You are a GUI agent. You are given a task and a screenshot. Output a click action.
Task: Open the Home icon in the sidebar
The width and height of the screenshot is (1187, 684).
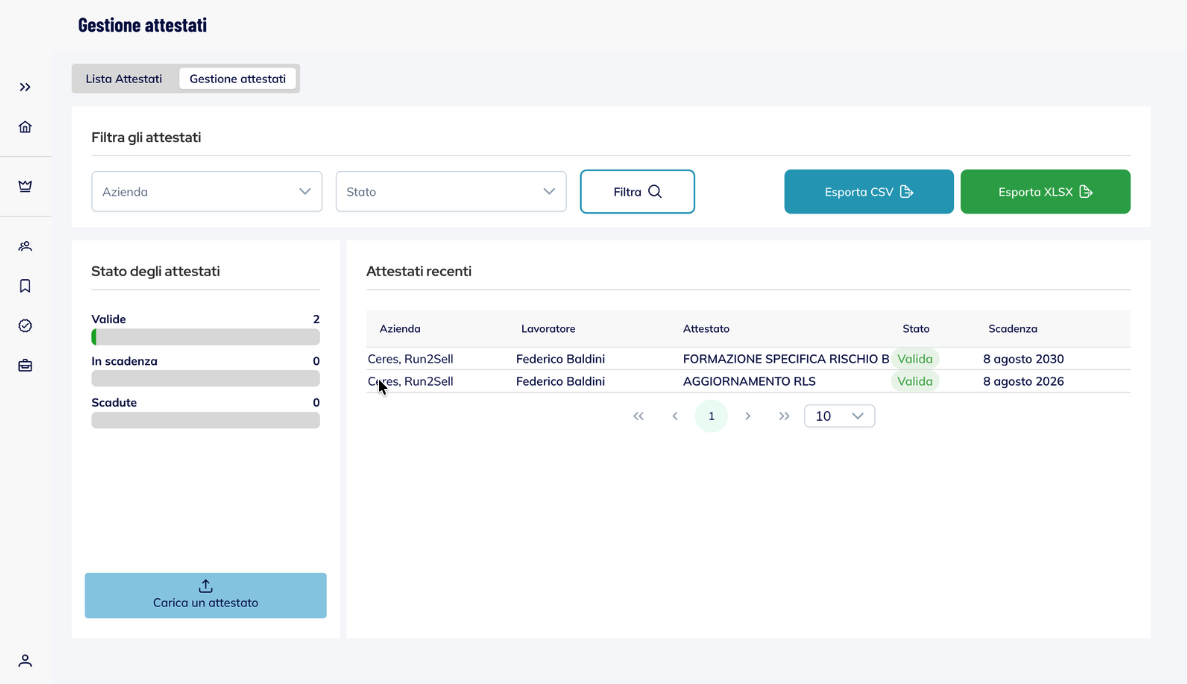point(25,127)
